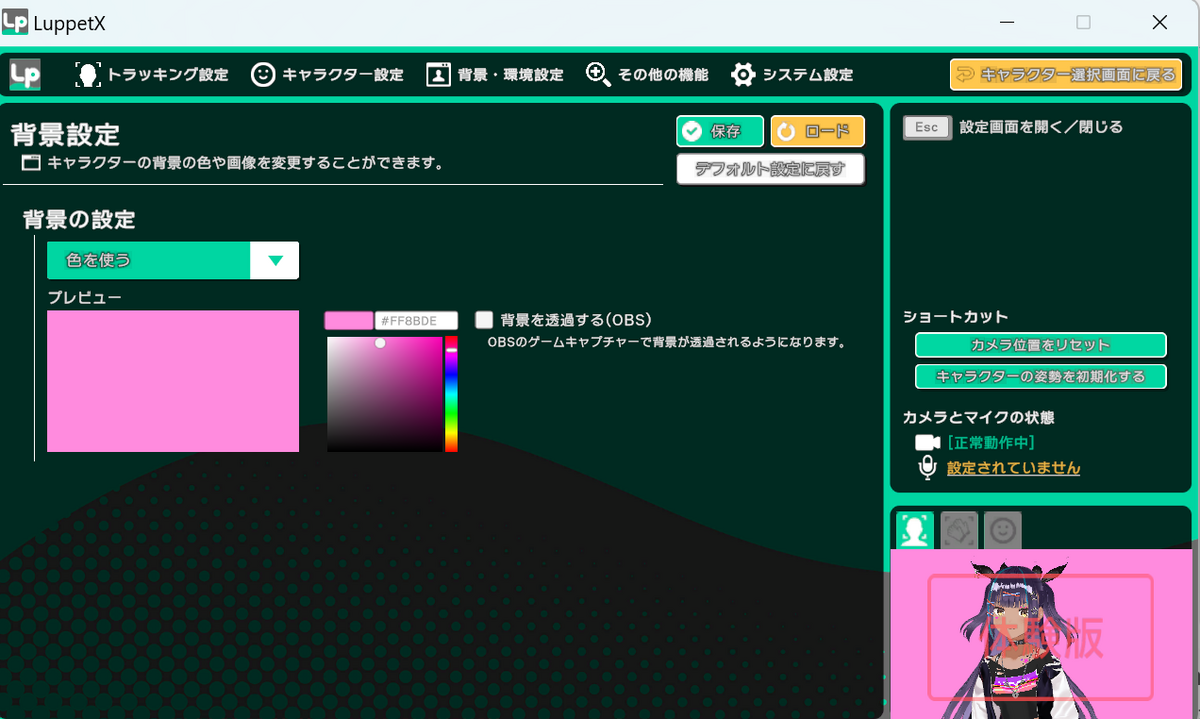
Task: Select the キャラクター設定 smiley face icon
Action: pos(263,74)
